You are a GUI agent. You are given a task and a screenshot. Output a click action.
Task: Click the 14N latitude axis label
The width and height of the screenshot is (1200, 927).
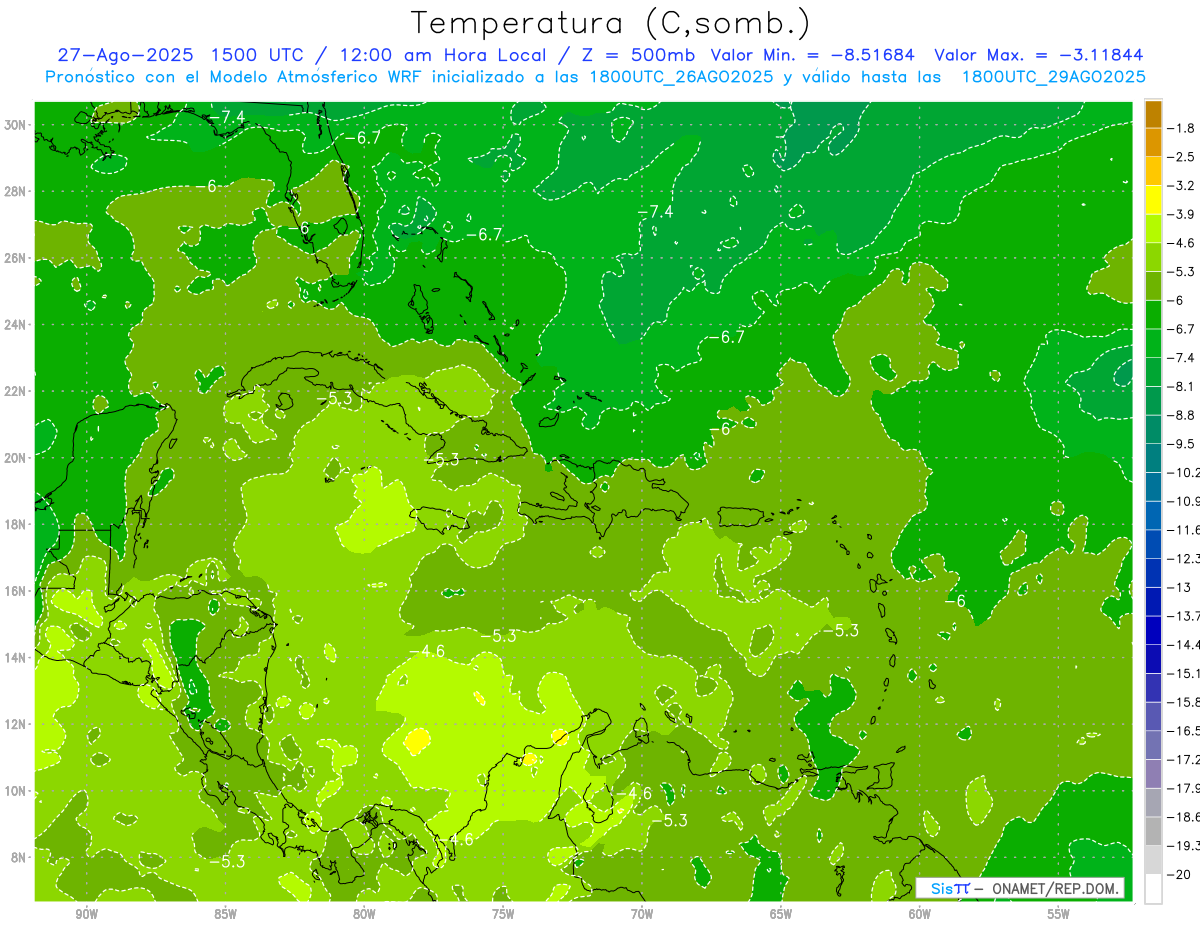tap(17, 657)
